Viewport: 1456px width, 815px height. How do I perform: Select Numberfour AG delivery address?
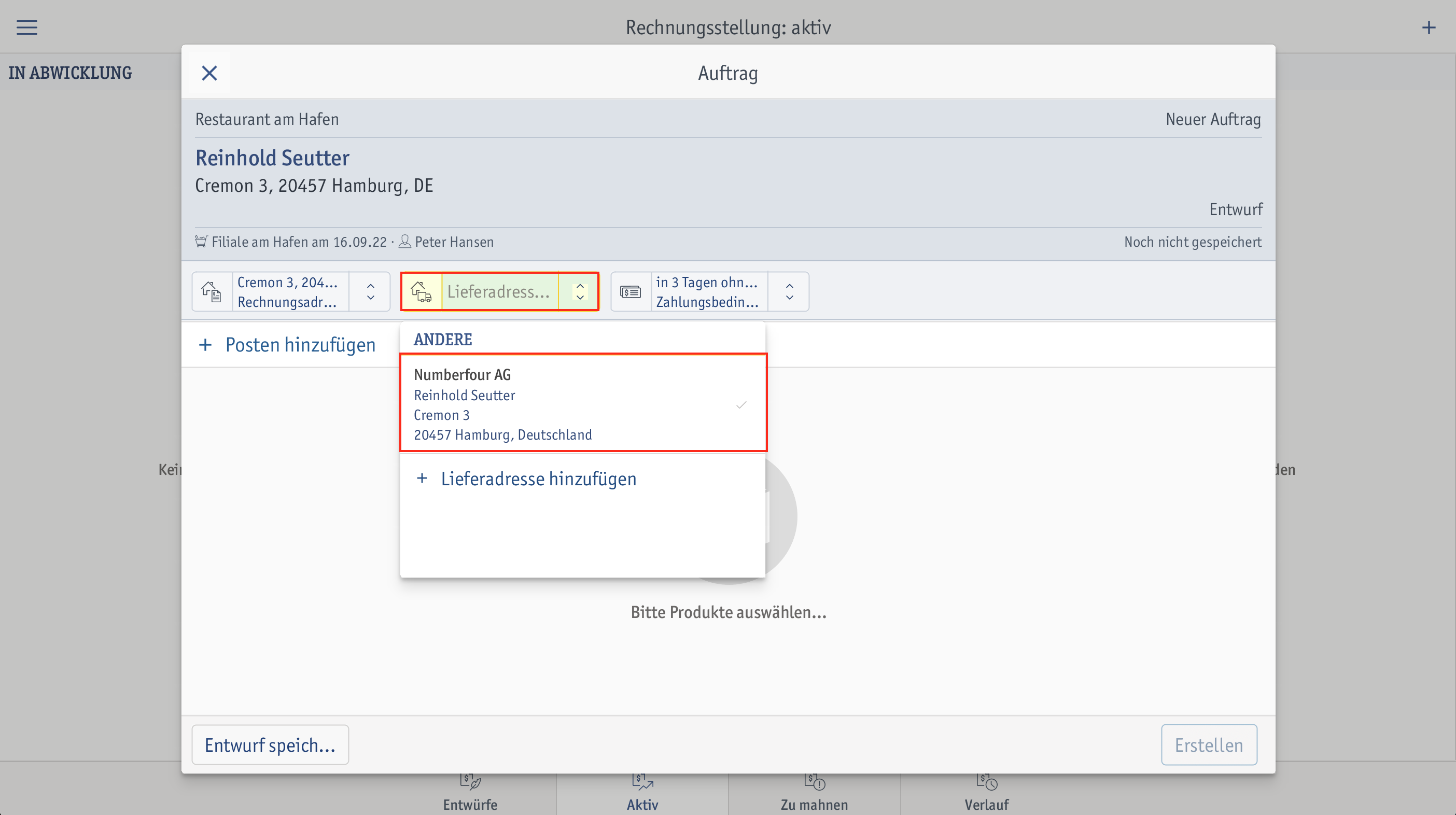click(583, 403)
